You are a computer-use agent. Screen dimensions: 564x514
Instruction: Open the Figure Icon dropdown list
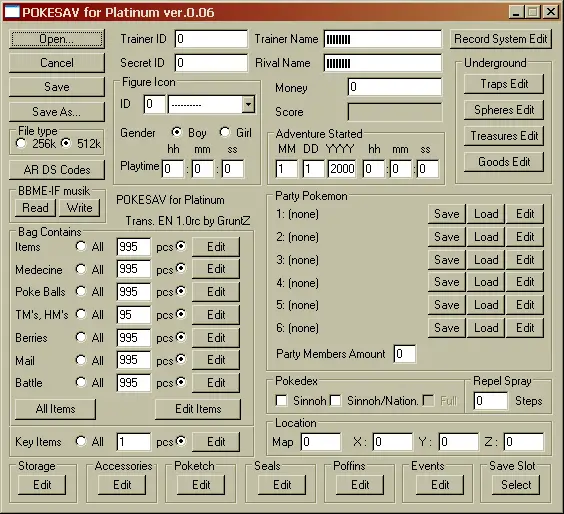248,105
